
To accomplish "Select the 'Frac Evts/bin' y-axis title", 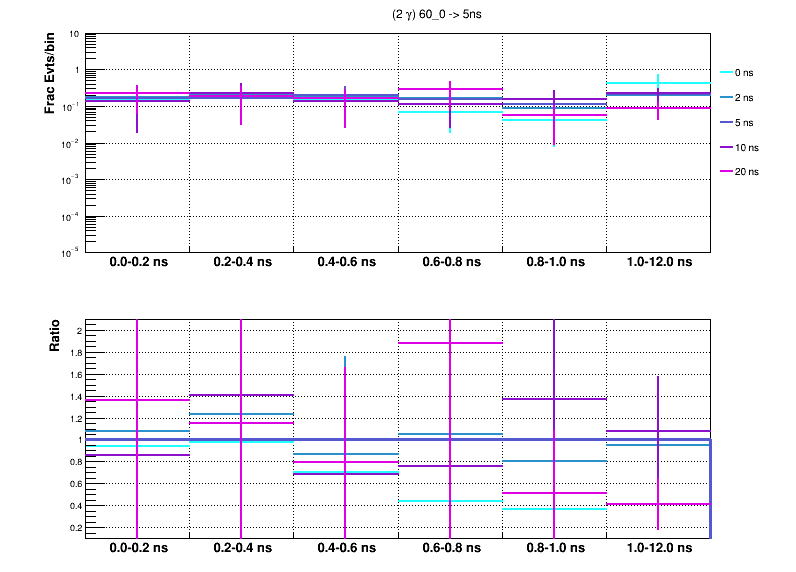I will [50, 73].
